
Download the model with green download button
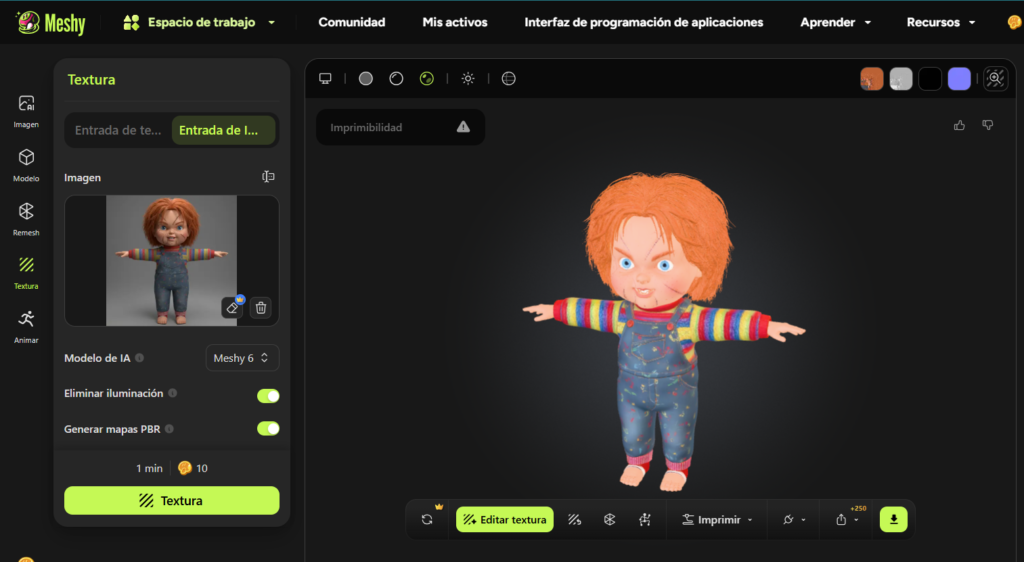click(893, 520)
